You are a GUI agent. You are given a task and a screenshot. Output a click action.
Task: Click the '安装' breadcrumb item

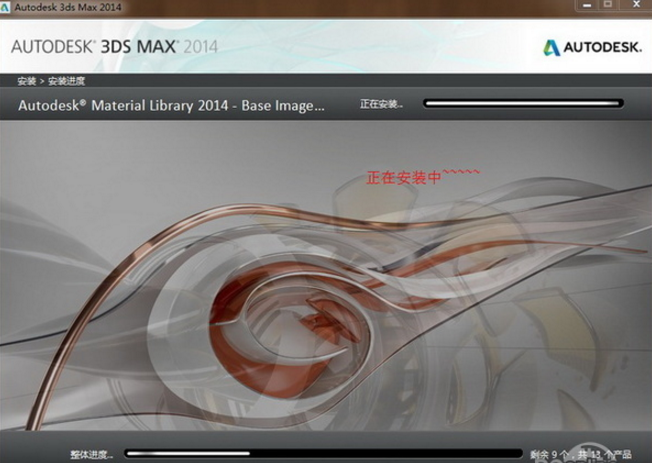tap(27, 81)
